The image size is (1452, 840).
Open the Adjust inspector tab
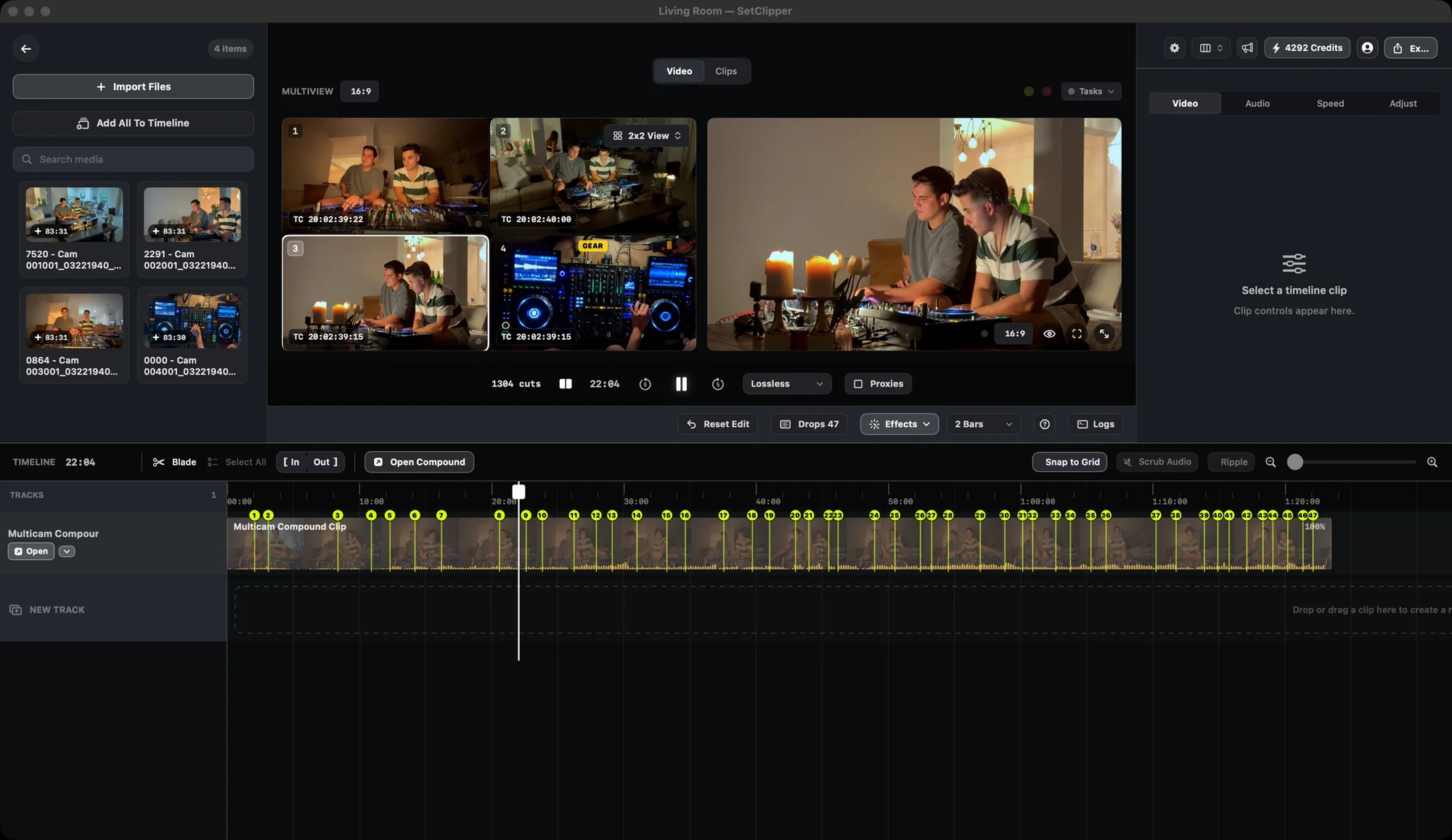click(1403, 104)
